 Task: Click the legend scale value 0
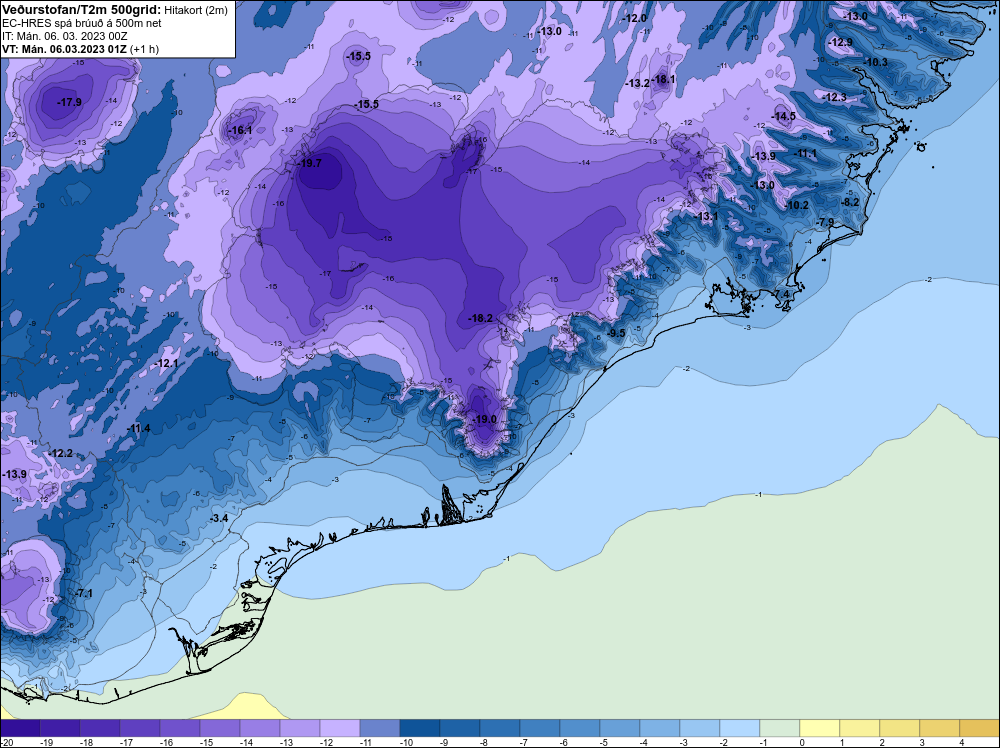802,742
